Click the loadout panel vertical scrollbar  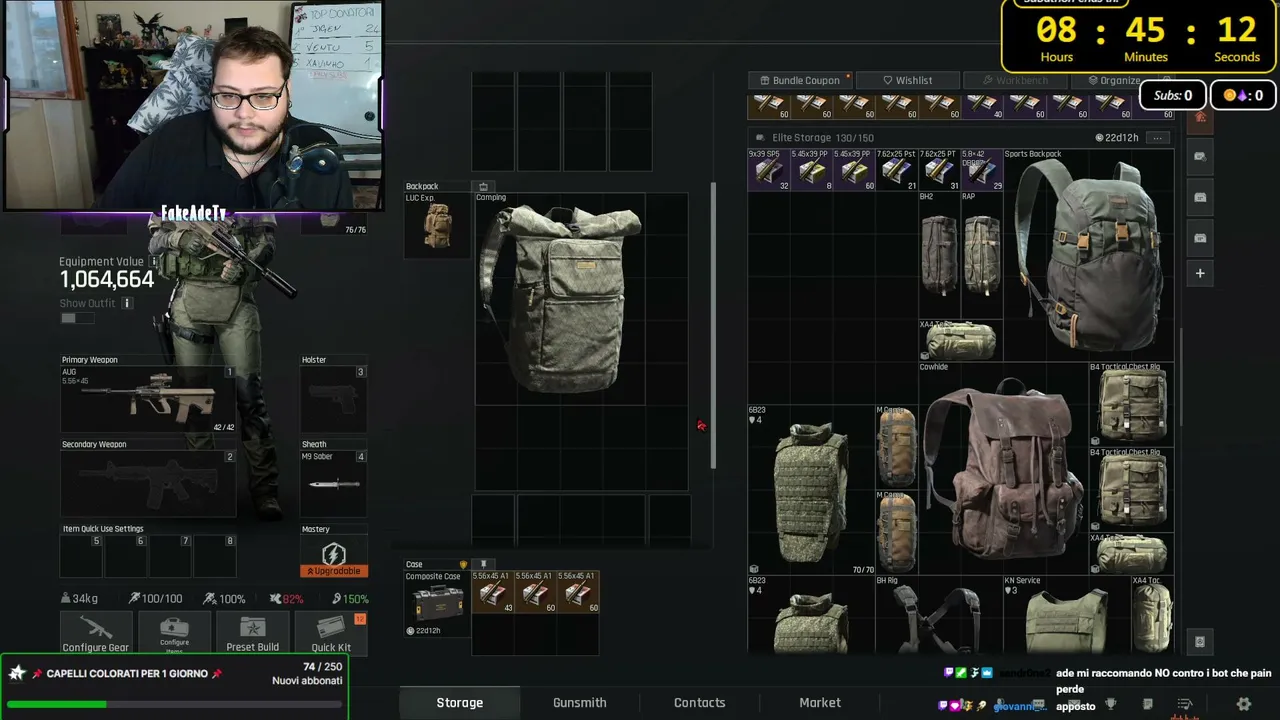tap(713, 325)
